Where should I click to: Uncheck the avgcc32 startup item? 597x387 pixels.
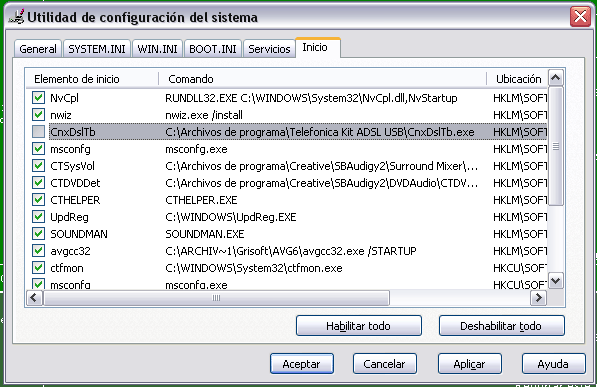(x=38, y=251)
